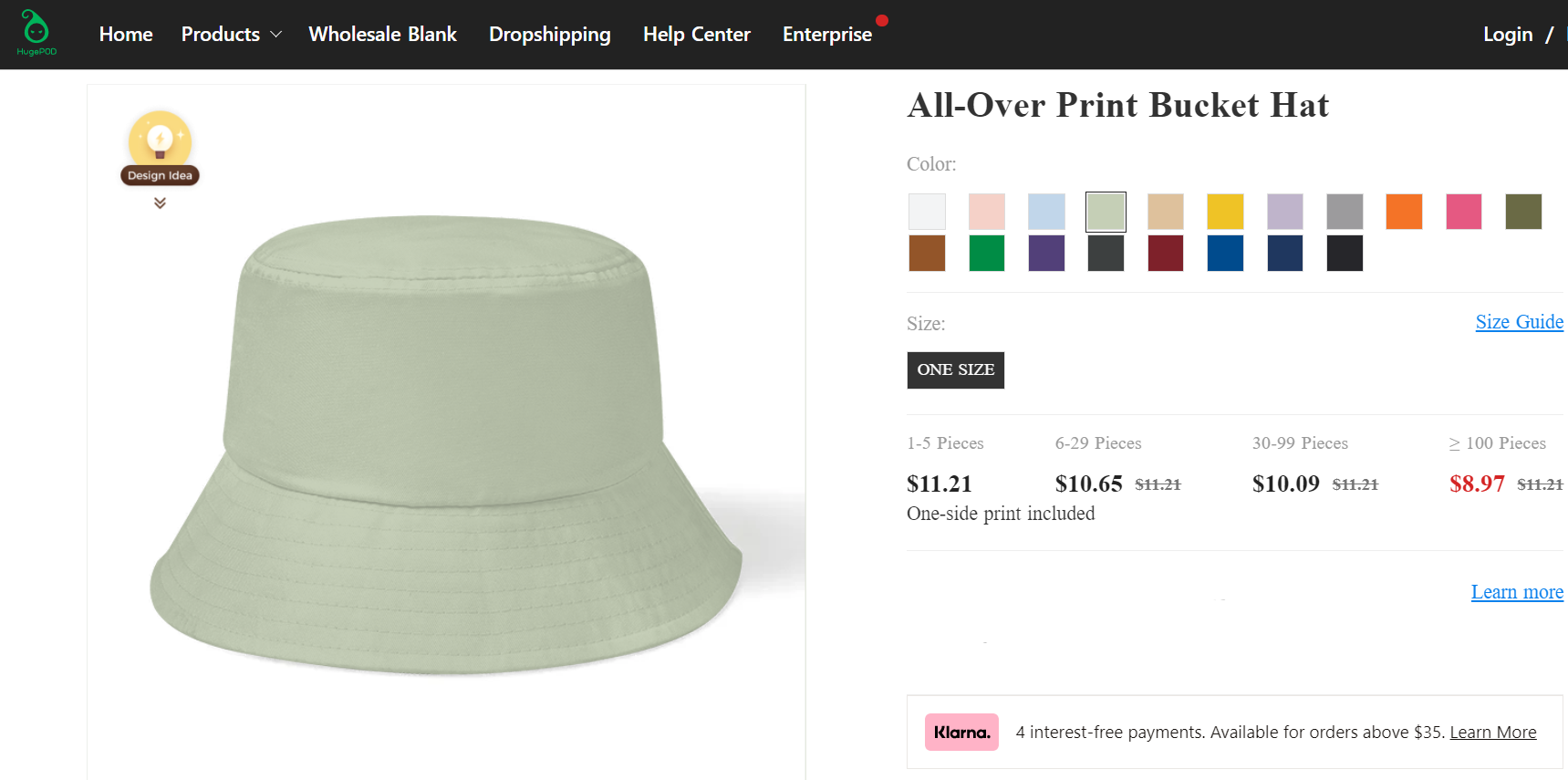This screenshot has height=780, width=1568.
Task: Go to the Home page
Action: [125, 34]
